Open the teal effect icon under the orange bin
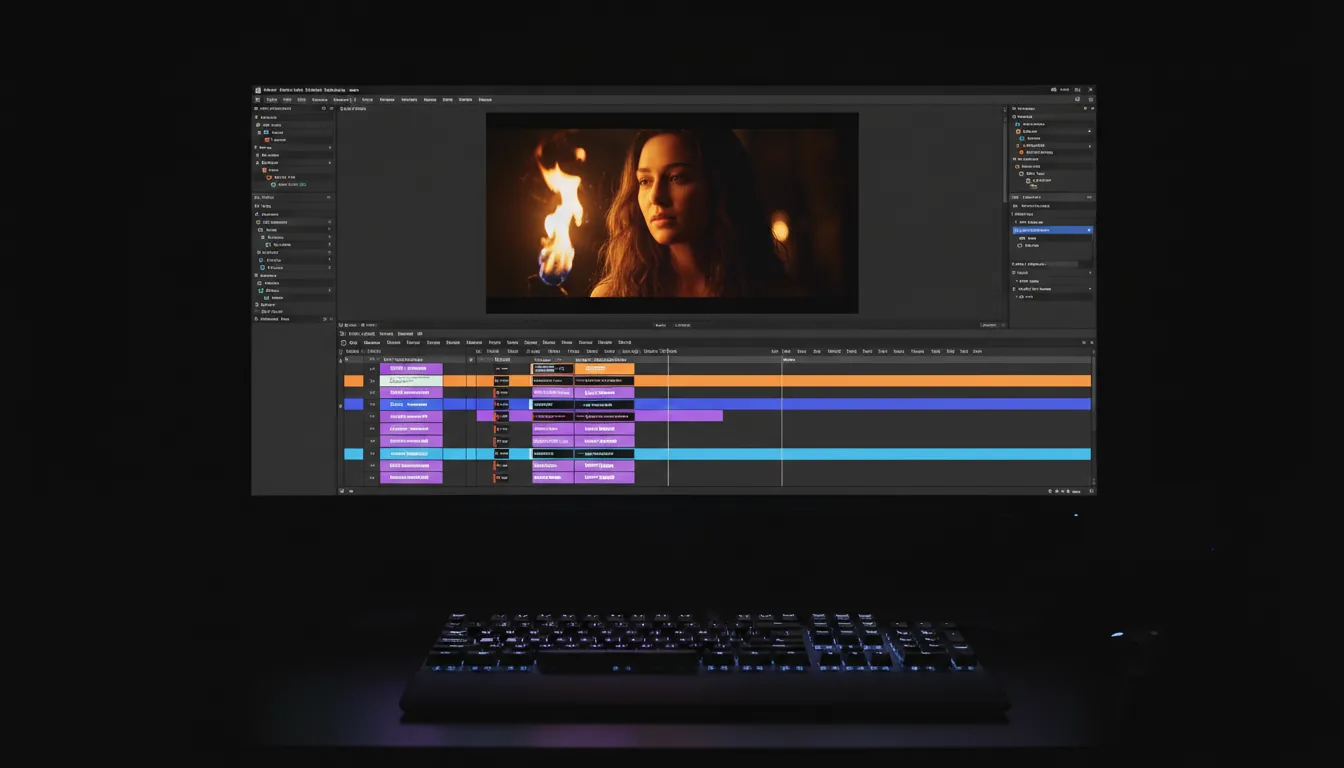1344x768 pixels. tap(274, 184)
